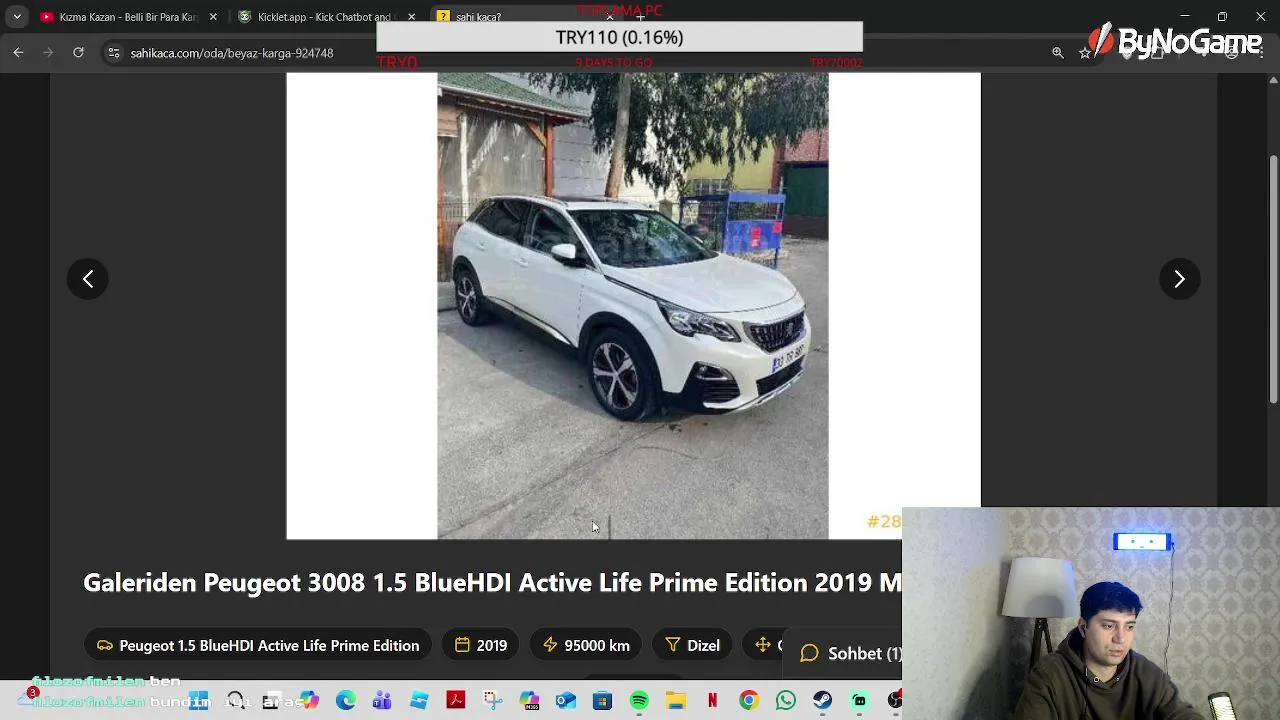Open Microsoft Store from taskbar
This screenshot has width=1280, height=720.
(602, 701)
